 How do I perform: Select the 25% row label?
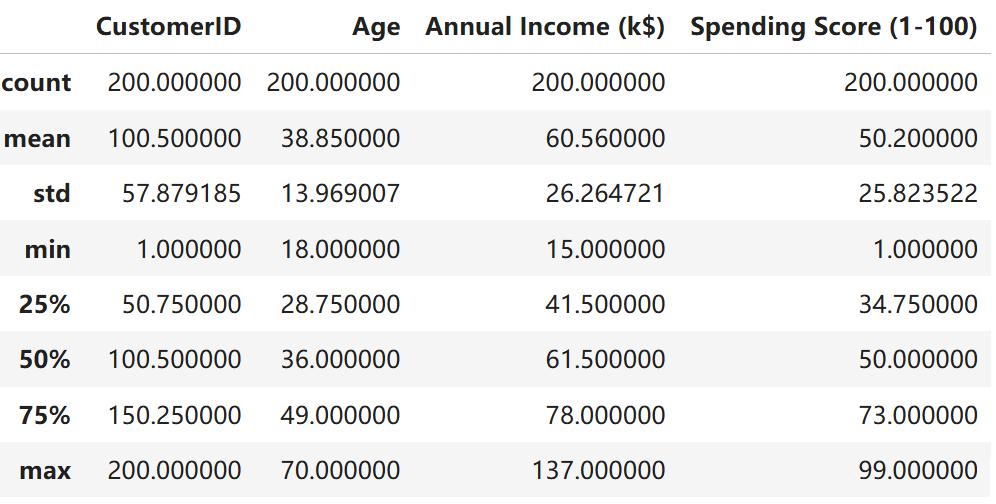pyautogui.click(x=45, y=304)
